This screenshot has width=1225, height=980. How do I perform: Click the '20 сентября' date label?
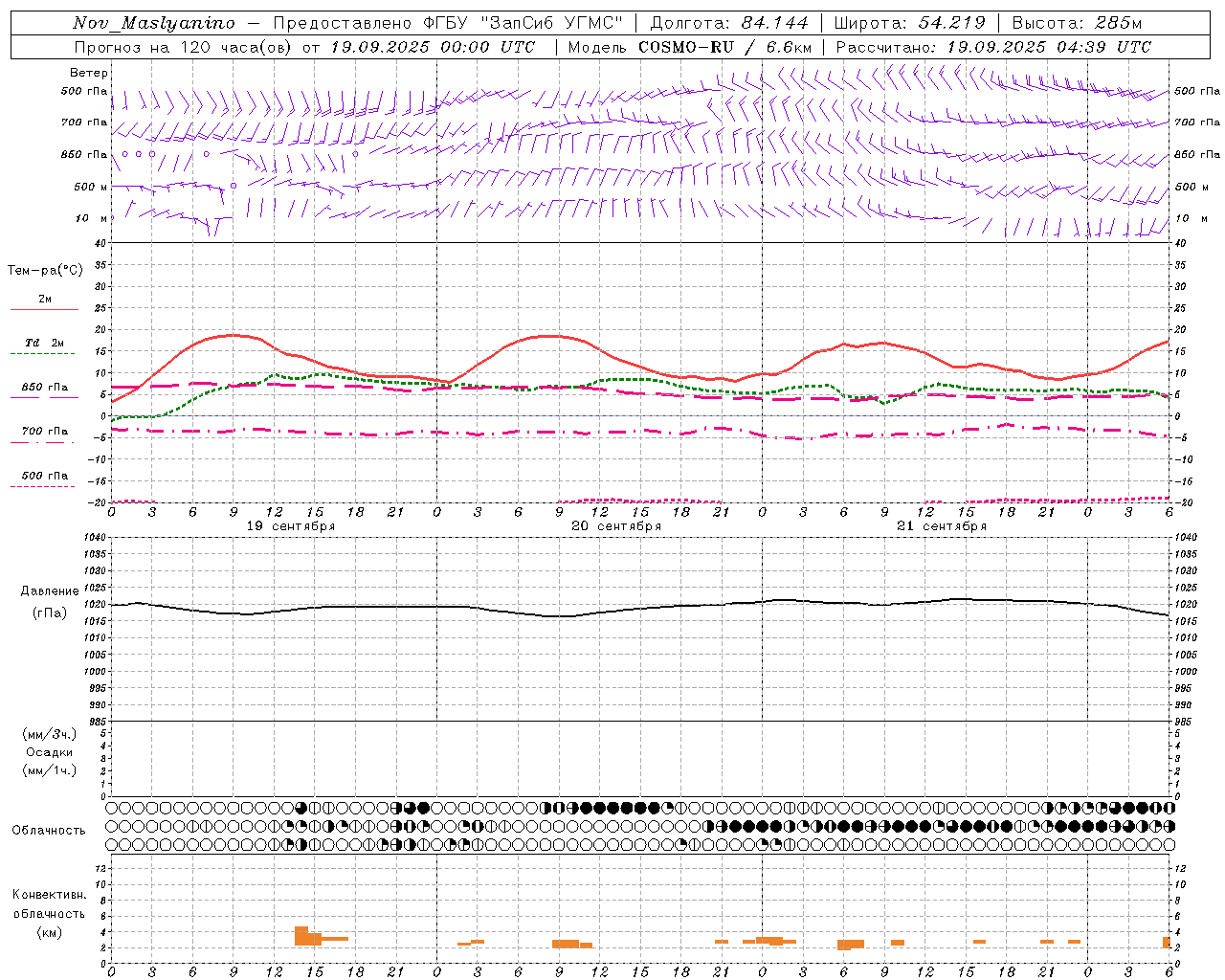[616, 526]
